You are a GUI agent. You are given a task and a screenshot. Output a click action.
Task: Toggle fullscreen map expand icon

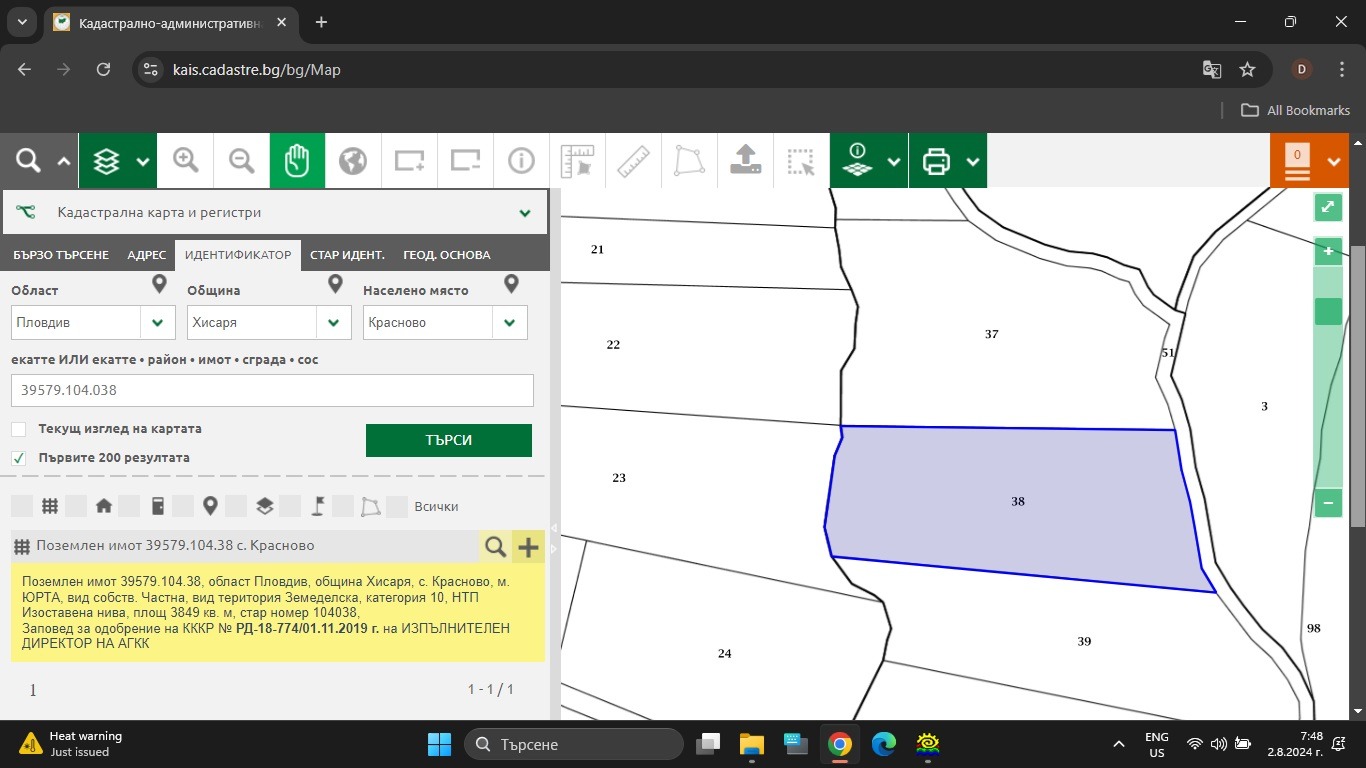[x=1327, y=207]
